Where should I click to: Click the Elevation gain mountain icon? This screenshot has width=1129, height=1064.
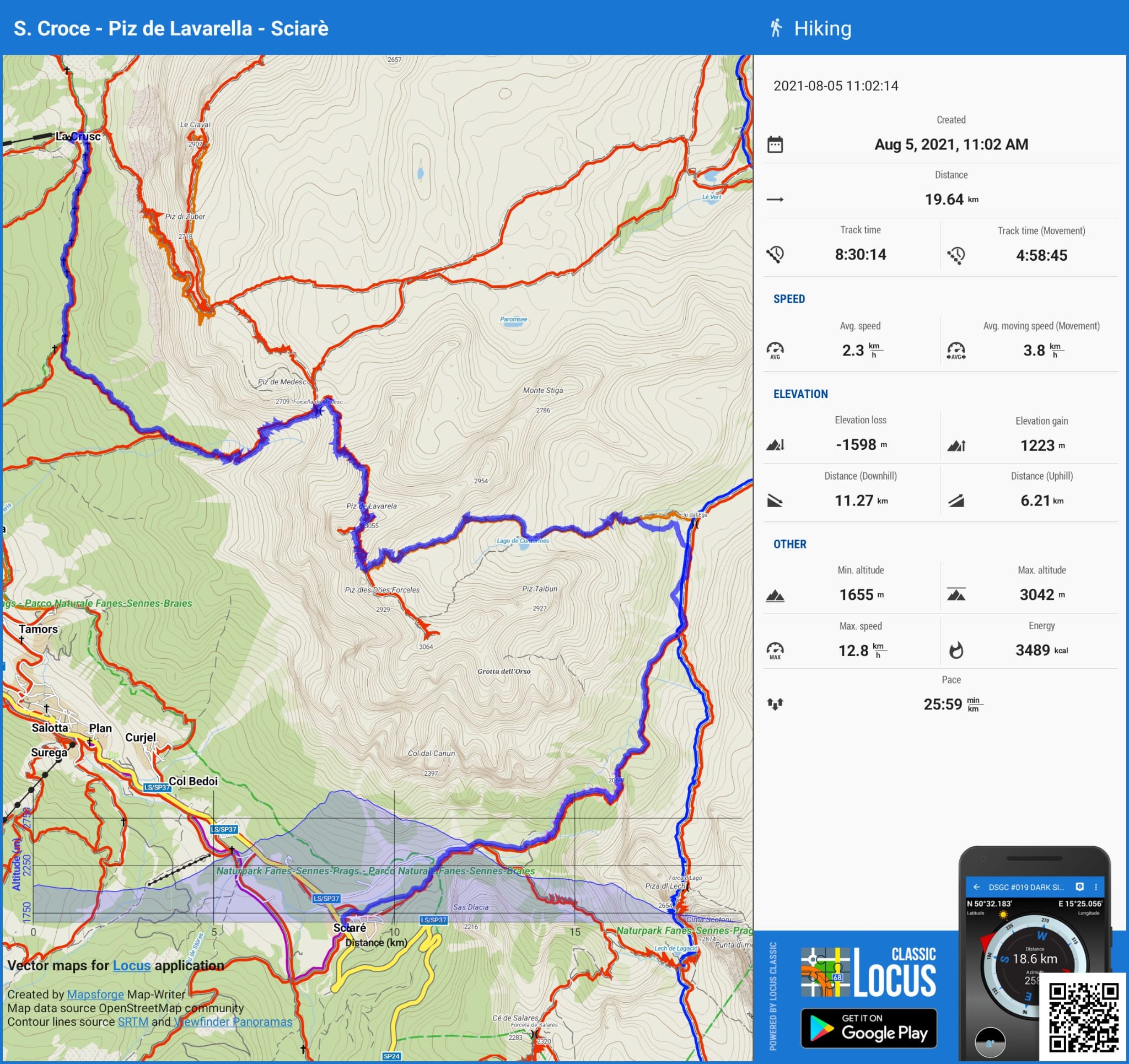956,445
